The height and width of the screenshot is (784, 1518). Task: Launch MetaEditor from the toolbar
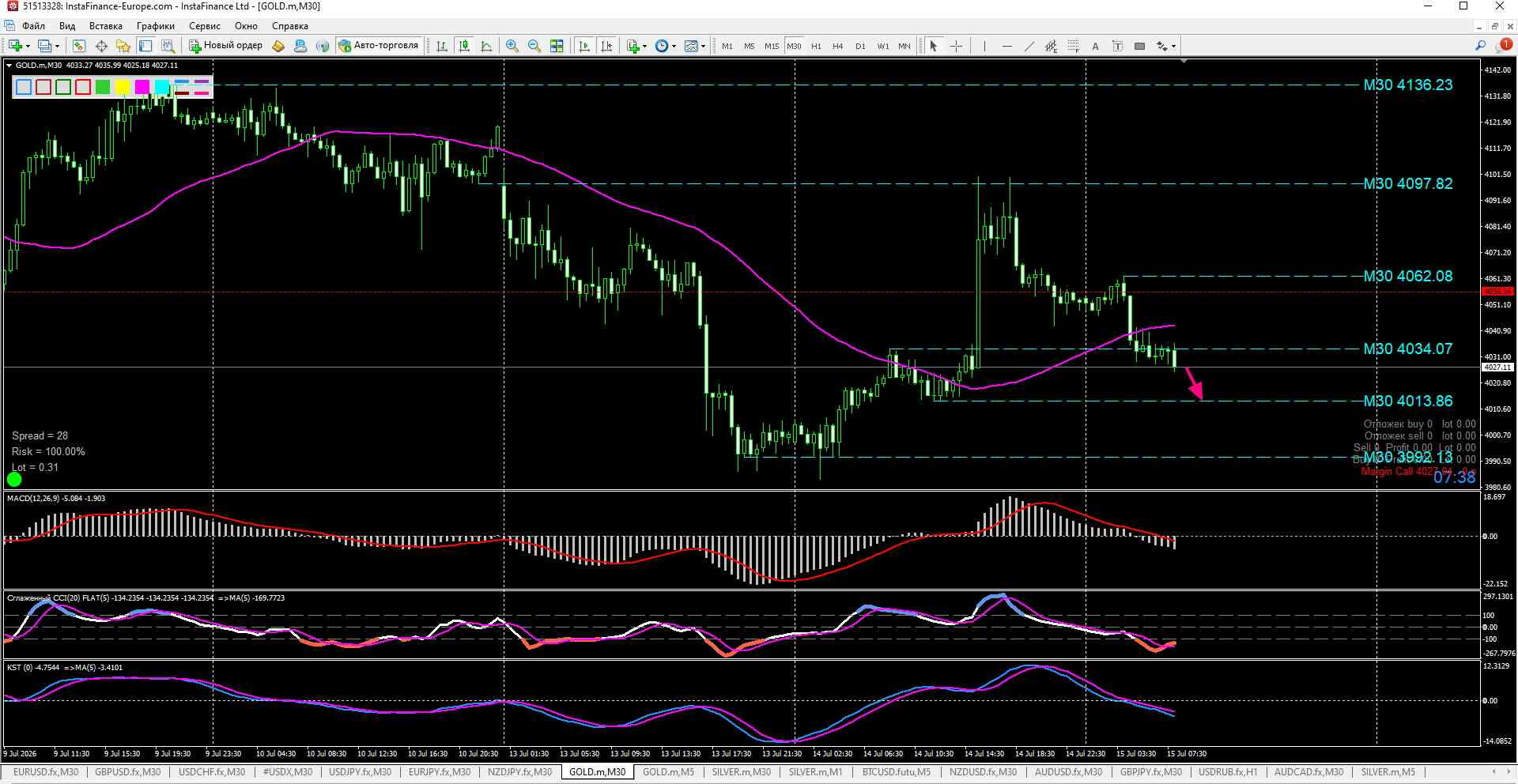(x=278, y=46)
